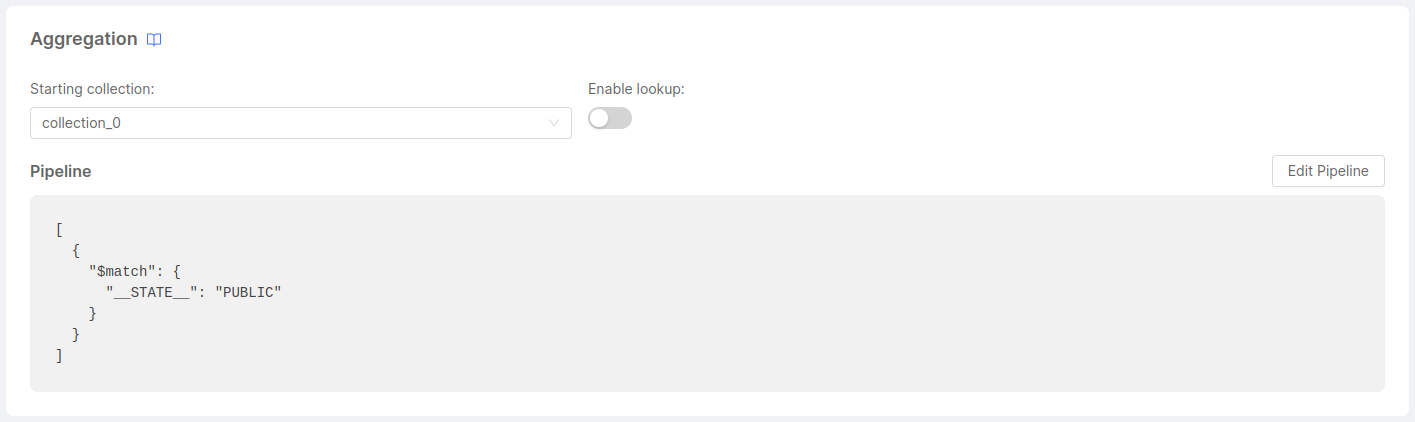Click the opening square bracket of the pipeline

pyautogui.click(x=60, y=229)
